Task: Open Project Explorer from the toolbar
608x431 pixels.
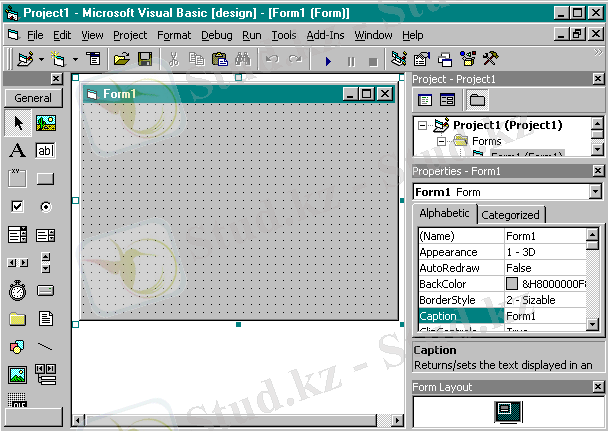Action: point(399,59)
